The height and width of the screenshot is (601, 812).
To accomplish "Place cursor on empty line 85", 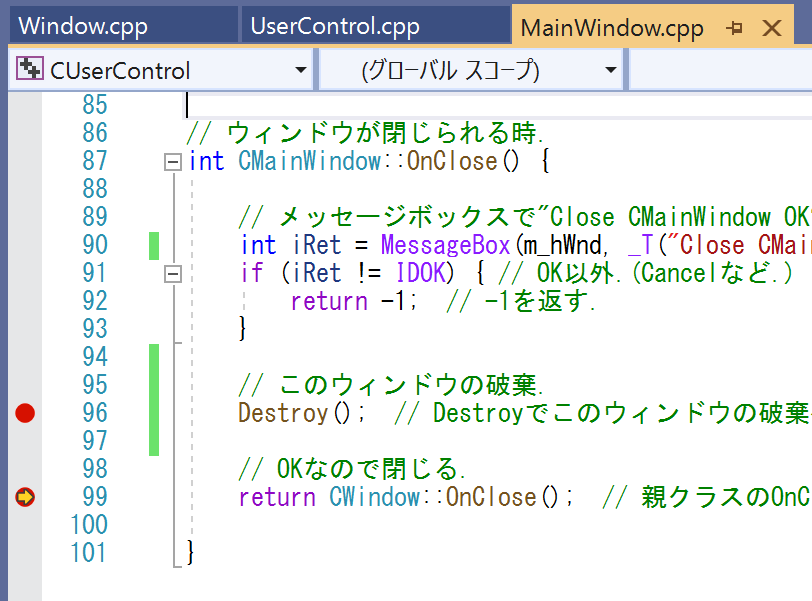I will pos(497,105).
